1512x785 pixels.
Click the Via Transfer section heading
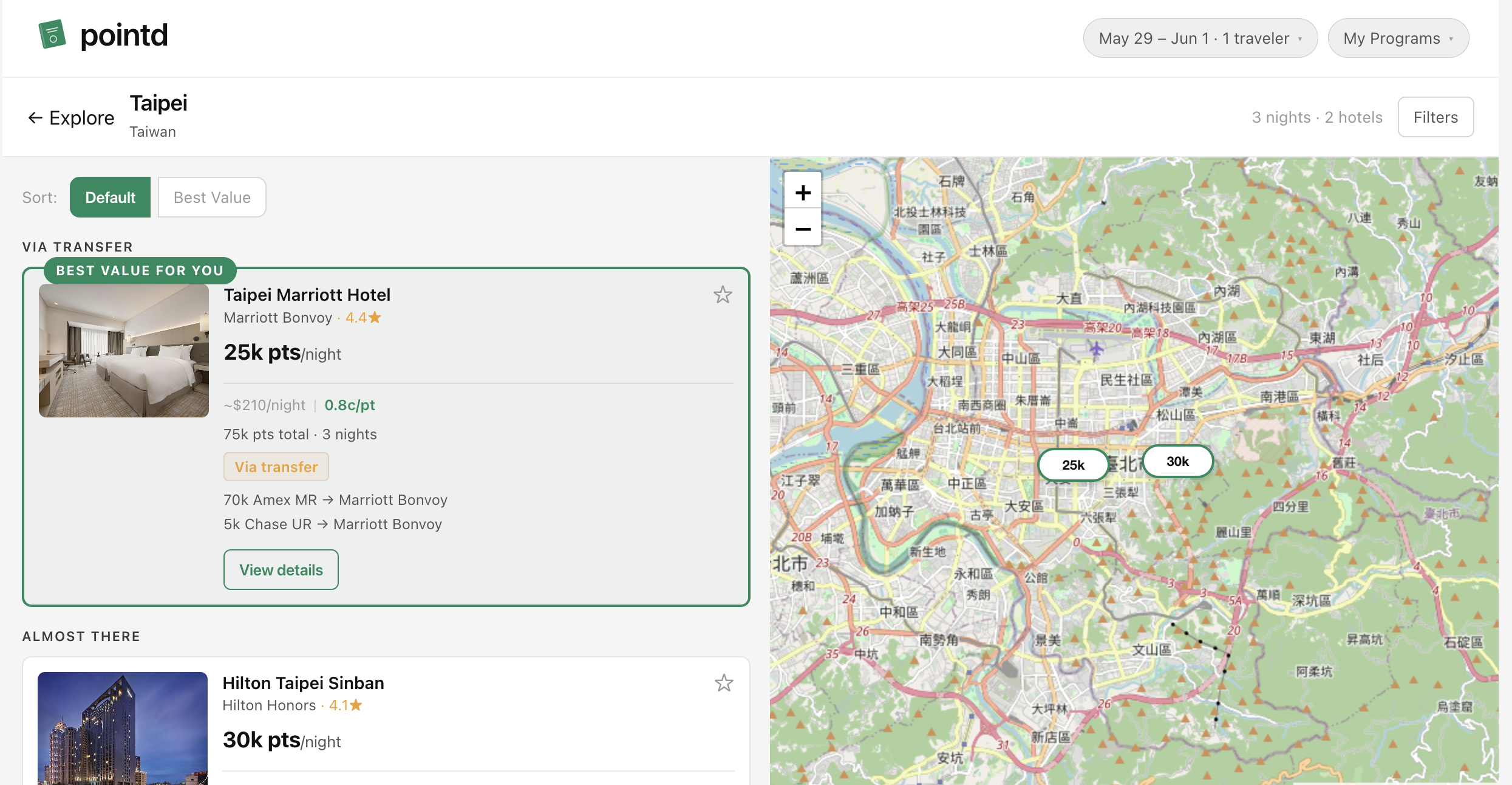pos(78,247)
